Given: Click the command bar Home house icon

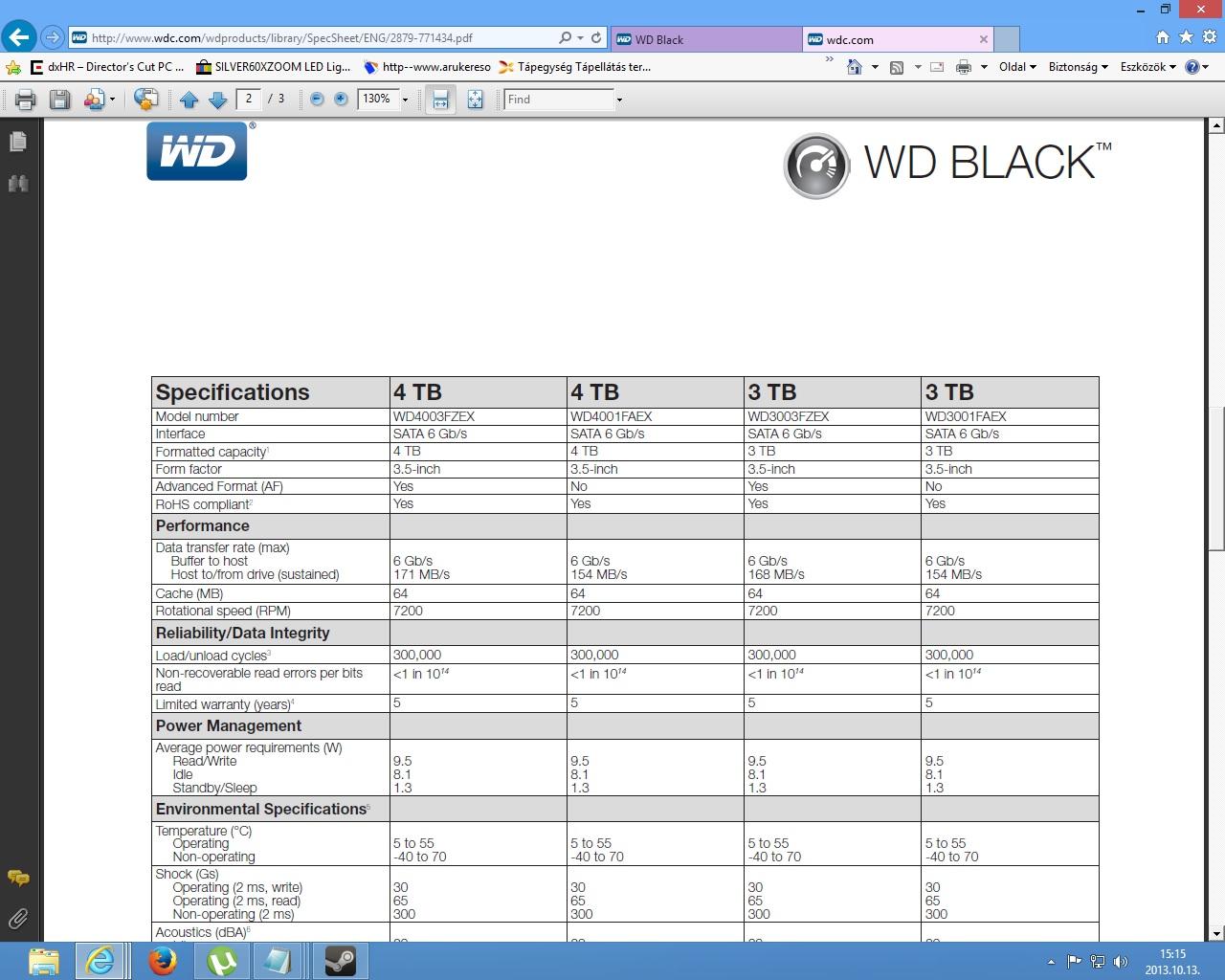Looking at the screenshot, I should click(855, 67).
